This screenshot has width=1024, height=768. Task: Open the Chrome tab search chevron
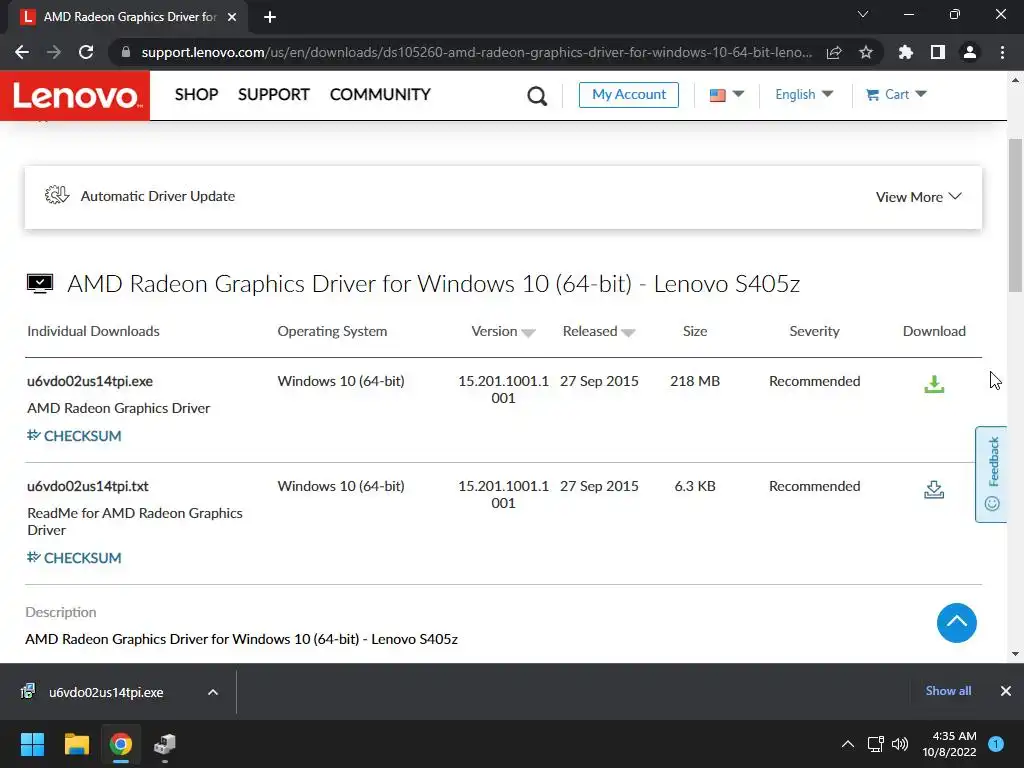(x=863, y=14)
